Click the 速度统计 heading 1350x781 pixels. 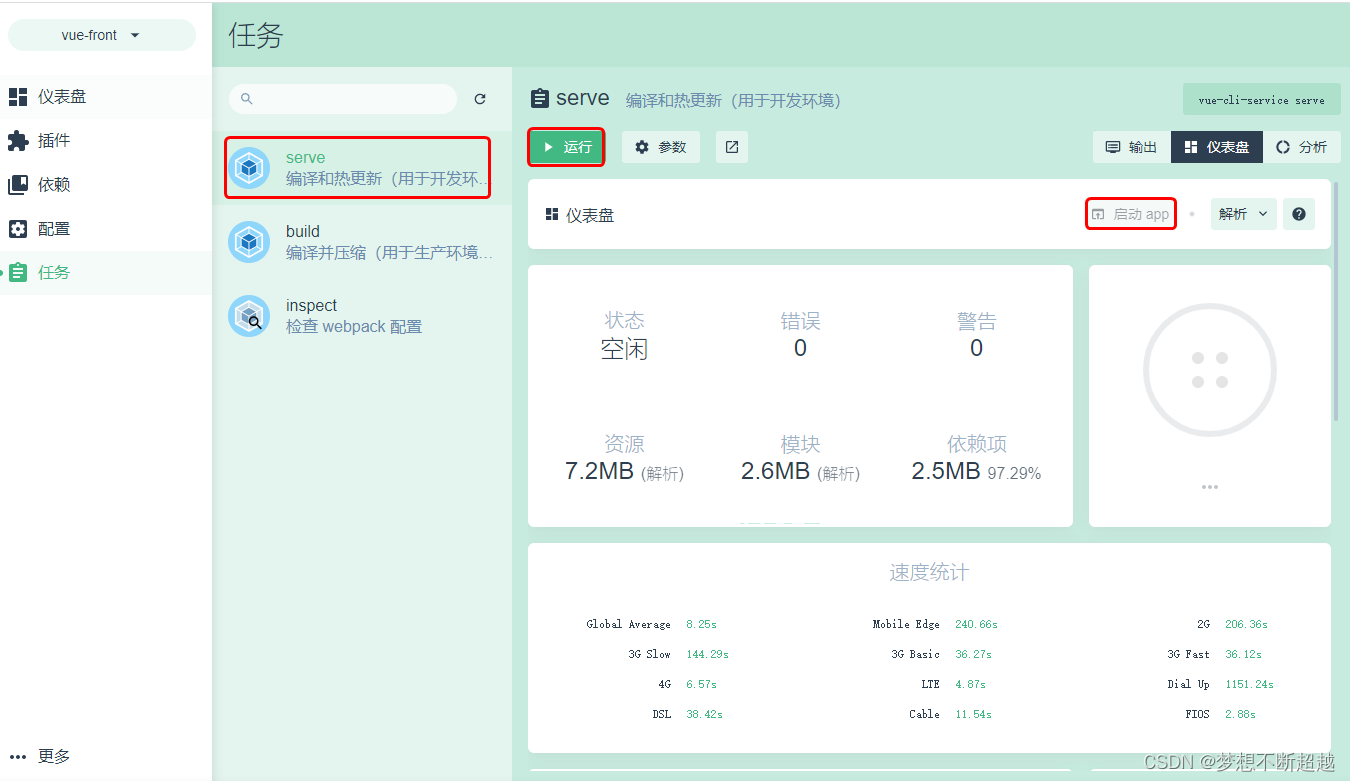click(x=929, y=573)
